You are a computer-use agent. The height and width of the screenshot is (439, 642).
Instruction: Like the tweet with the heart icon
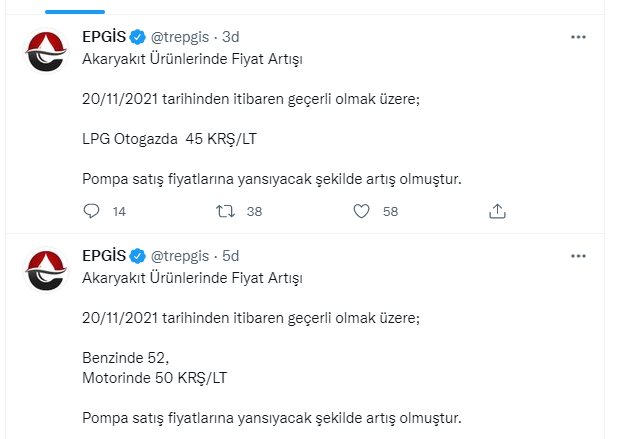point(362,212)
